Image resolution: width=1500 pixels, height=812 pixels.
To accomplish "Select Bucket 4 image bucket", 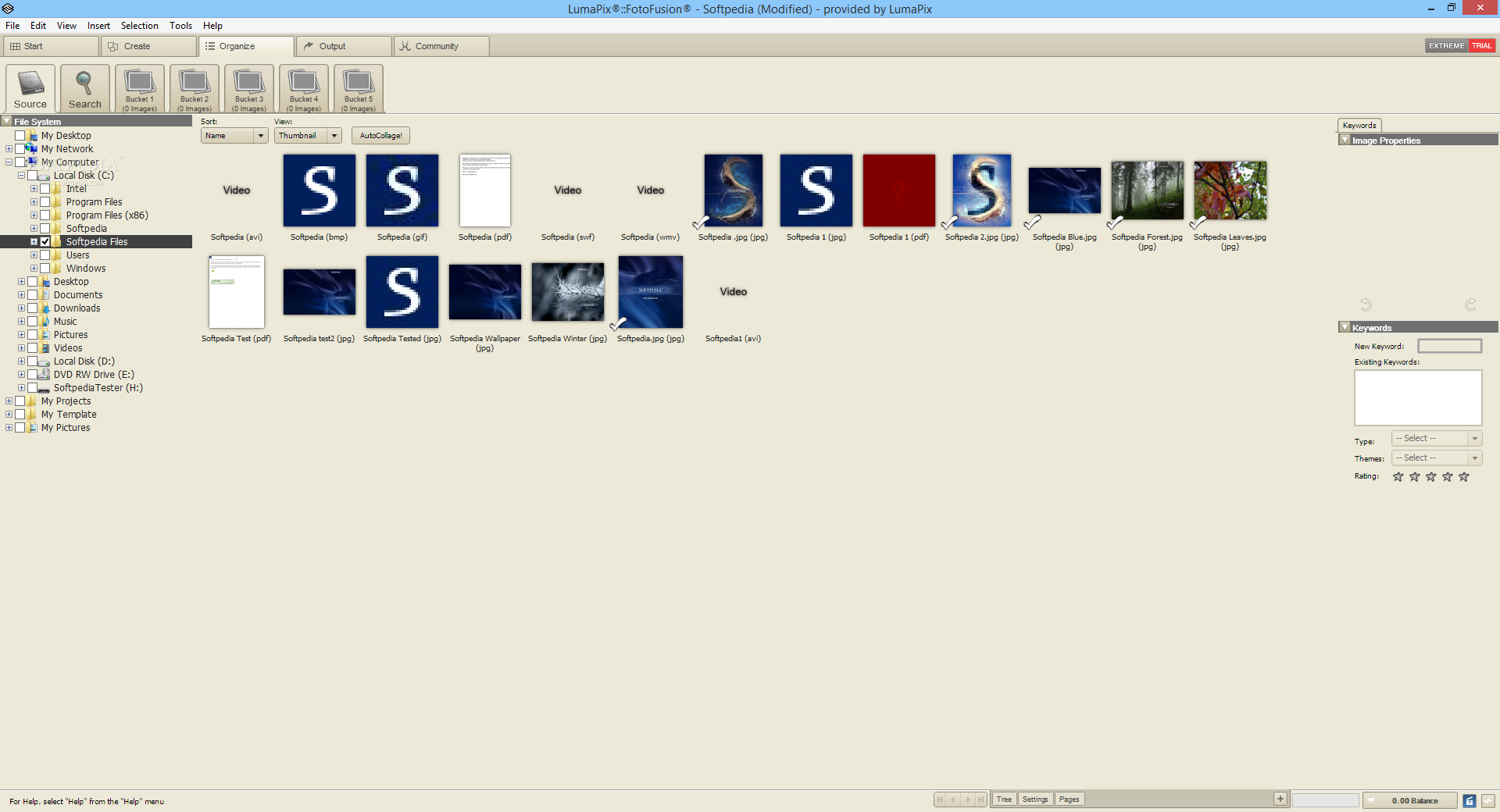I will [x=304, y=88].
